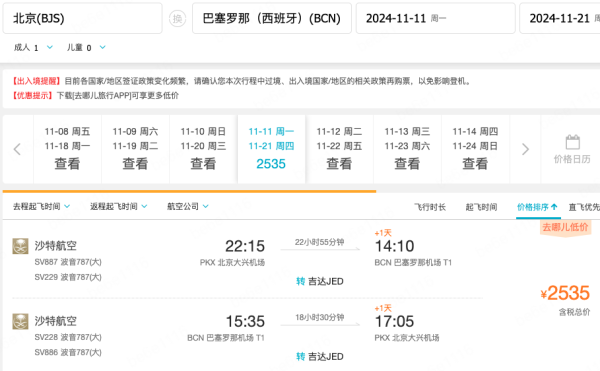Change departure date 2024-11-11
This screenshot has width=600, height=371.
click(435, 18)
